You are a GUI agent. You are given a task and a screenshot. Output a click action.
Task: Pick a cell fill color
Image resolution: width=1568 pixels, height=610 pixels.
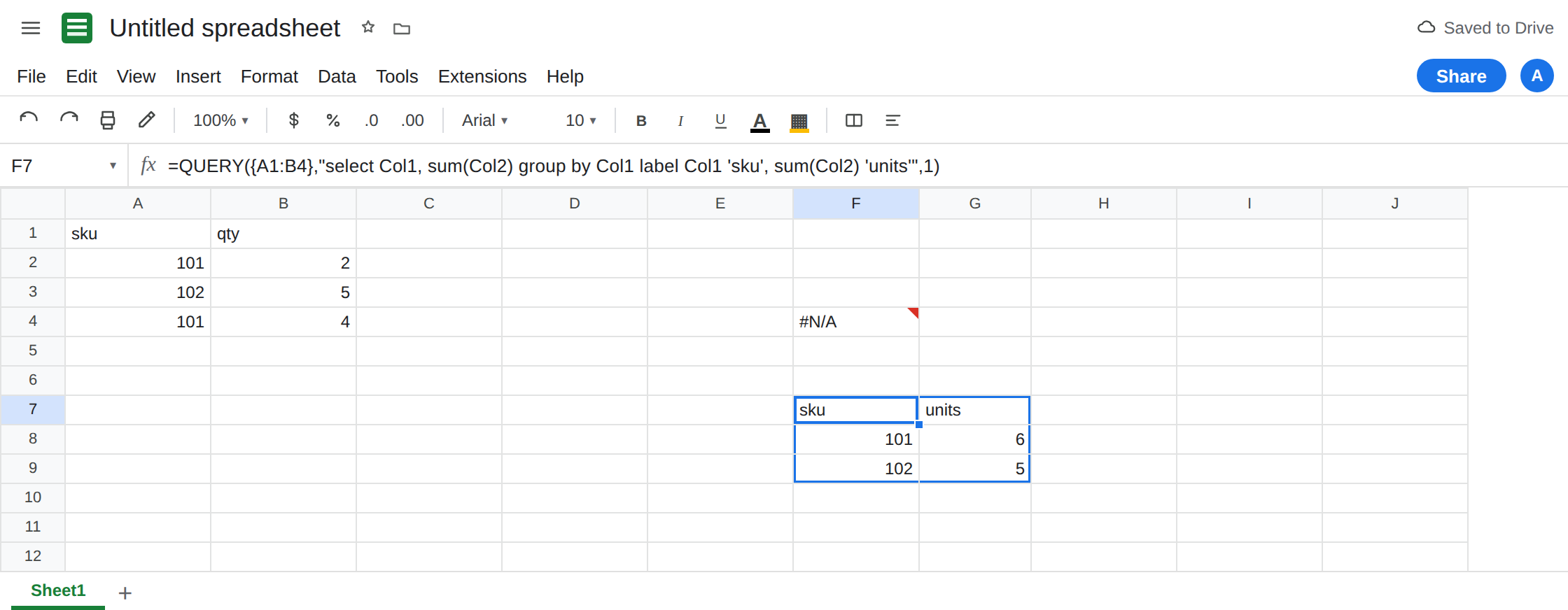(x=799, y=122)
